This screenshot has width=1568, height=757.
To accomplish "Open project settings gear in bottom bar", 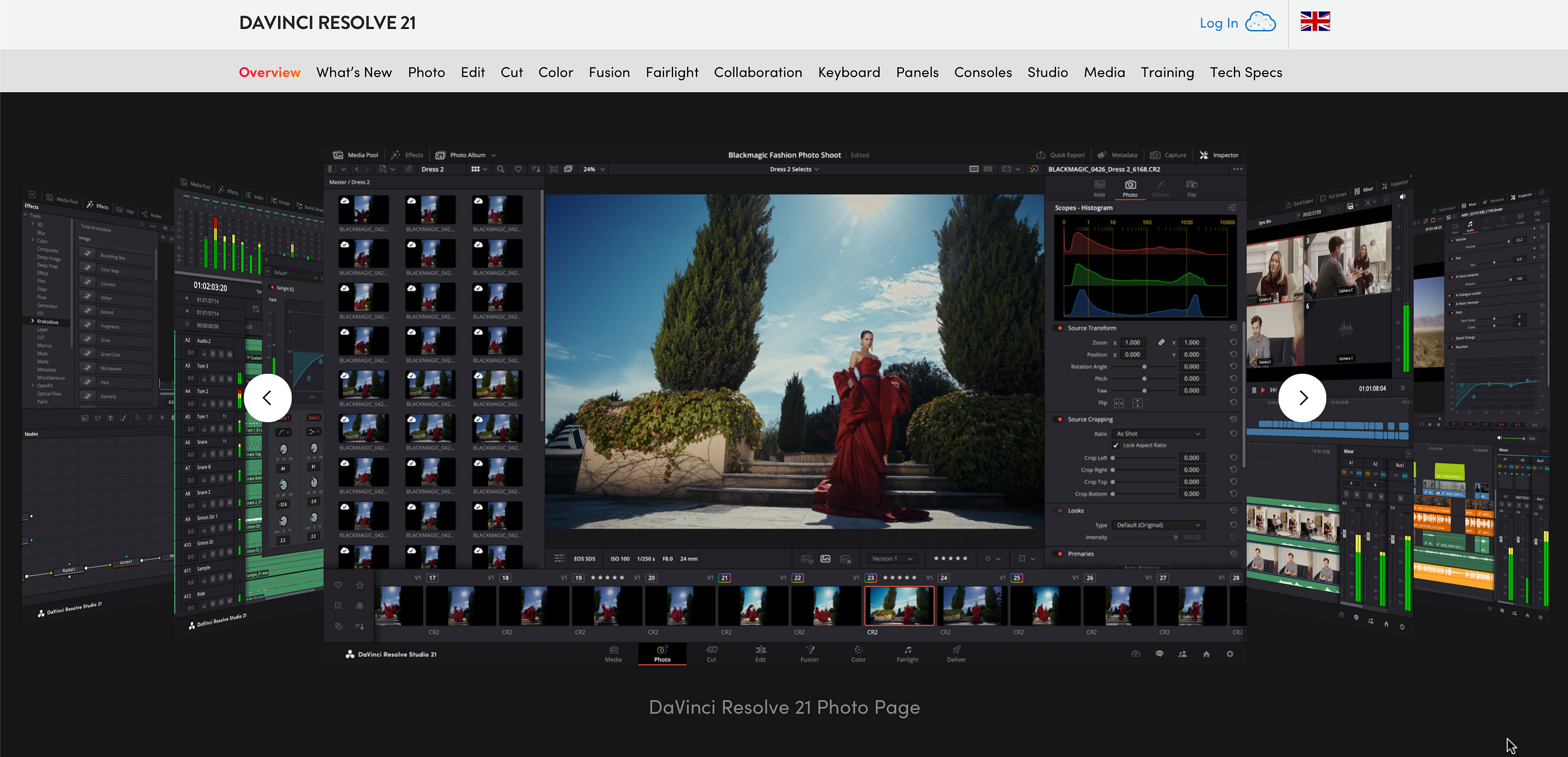I will (1230, 654).
